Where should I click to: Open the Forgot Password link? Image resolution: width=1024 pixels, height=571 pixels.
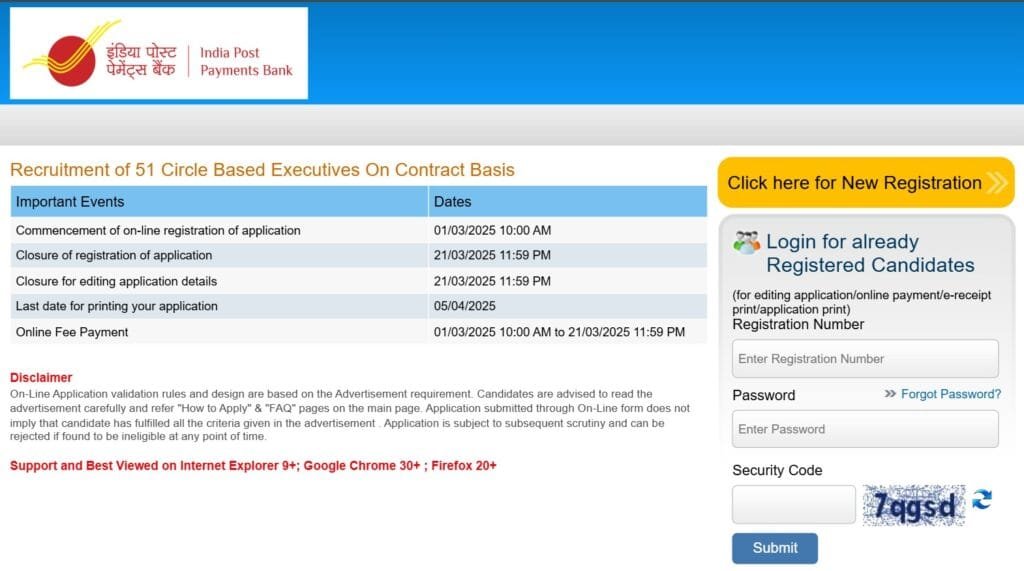[x=950, y=394]
